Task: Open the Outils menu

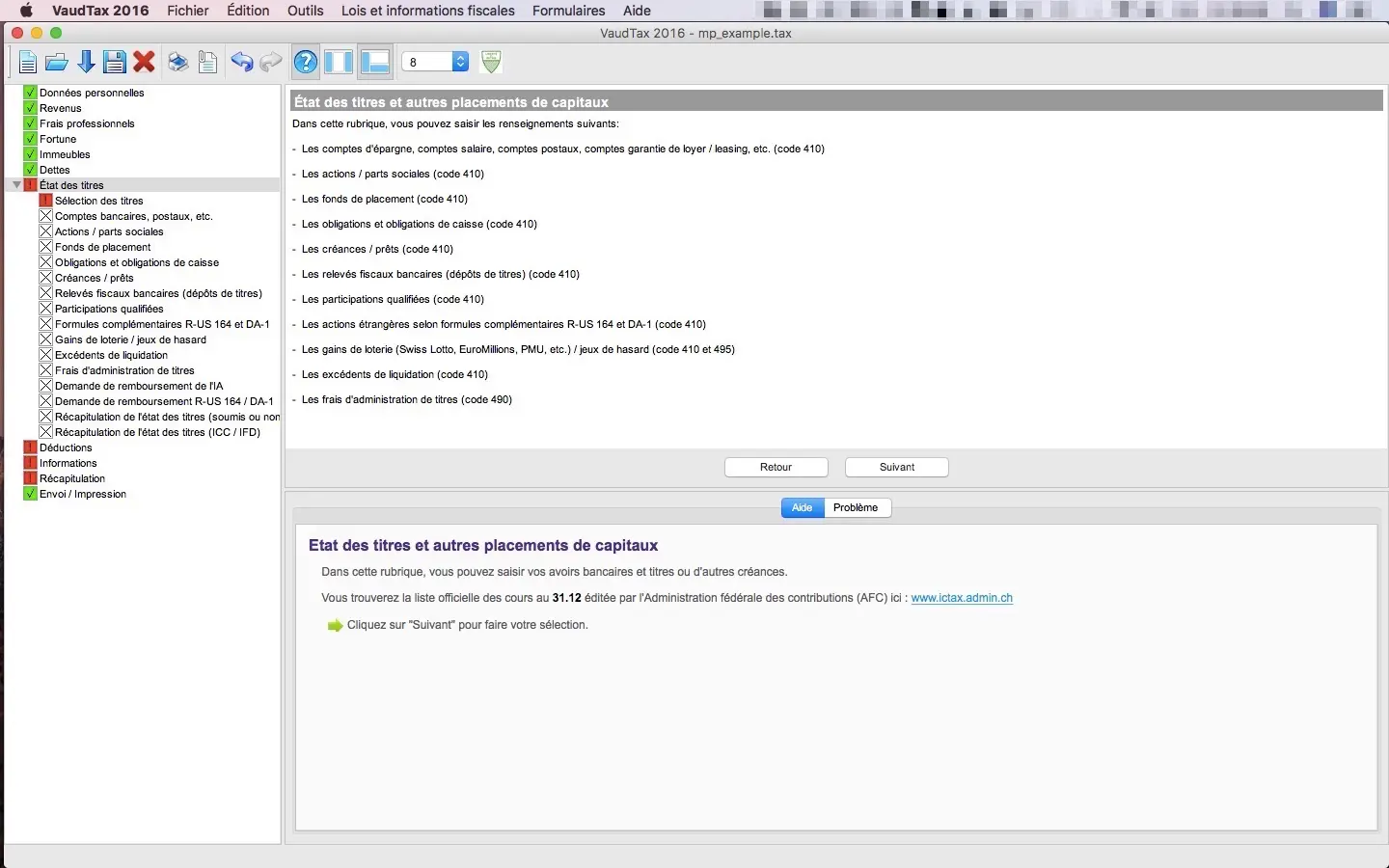Action: (306, 11)
